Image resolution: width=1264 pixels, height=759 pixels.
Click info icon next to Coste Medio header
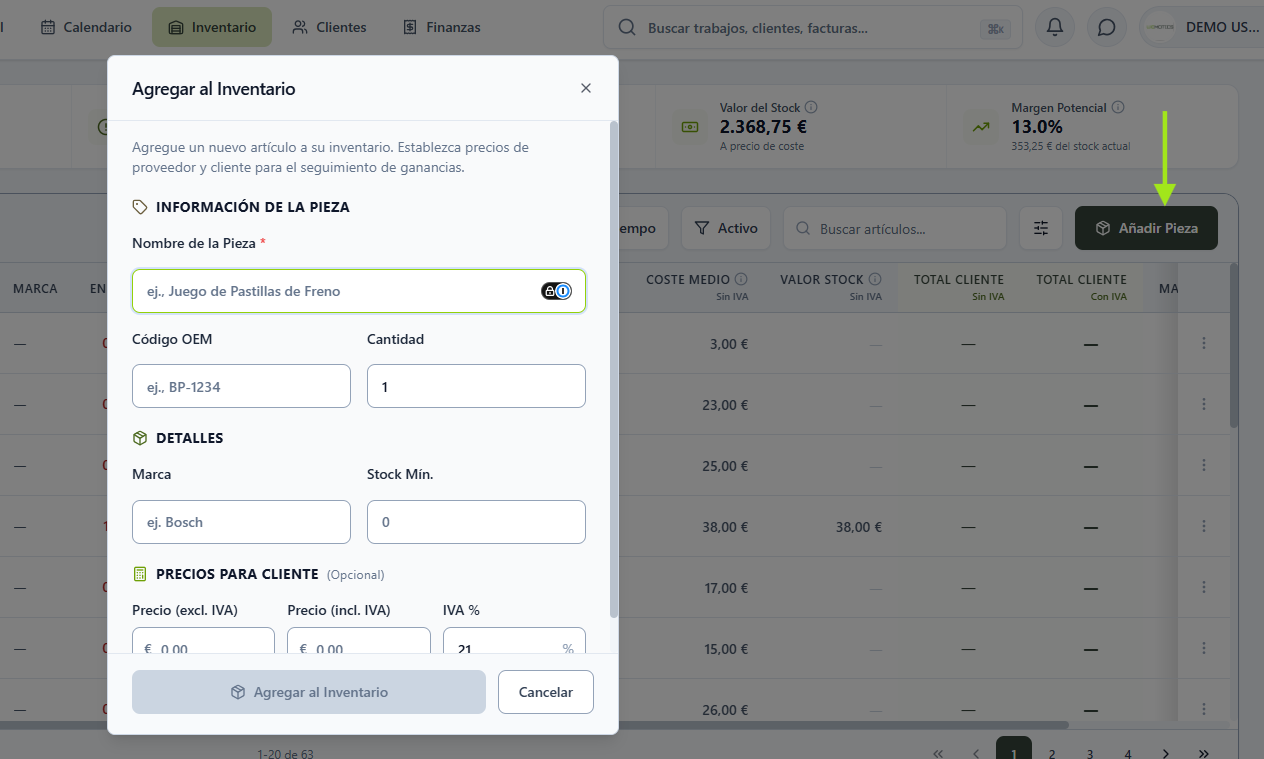[741, 279]
